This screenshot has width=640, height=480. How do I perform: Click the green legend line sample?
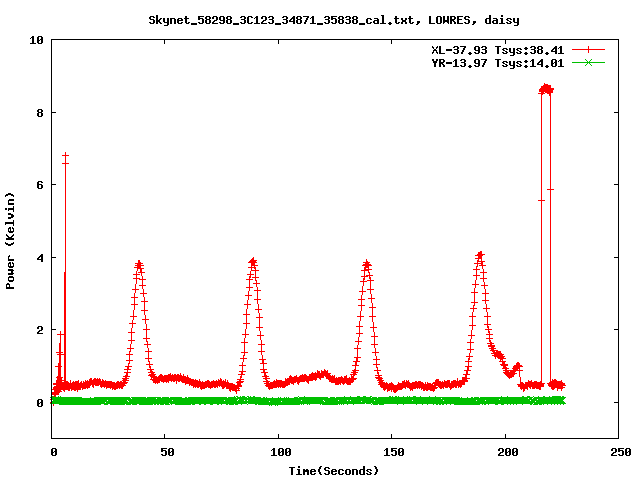588,62
